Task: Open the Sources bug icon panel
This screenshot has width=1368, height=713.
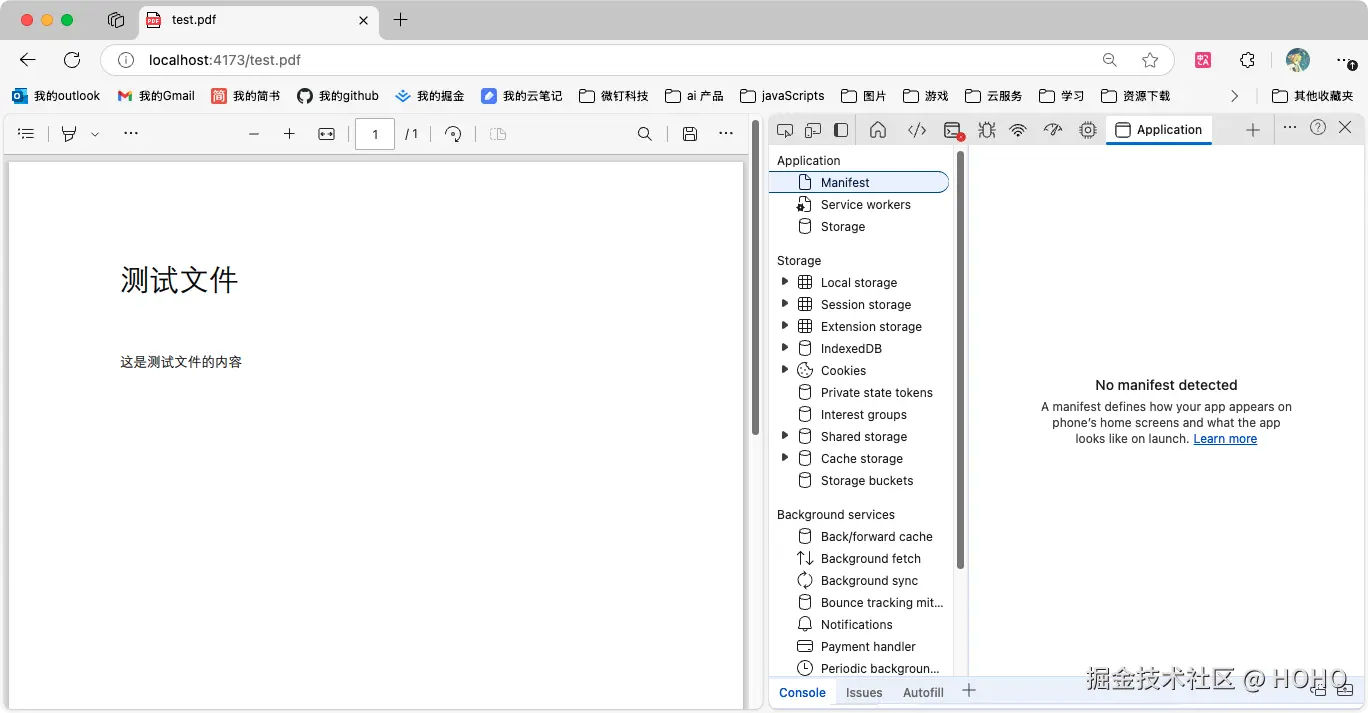Action: (986, 130)
